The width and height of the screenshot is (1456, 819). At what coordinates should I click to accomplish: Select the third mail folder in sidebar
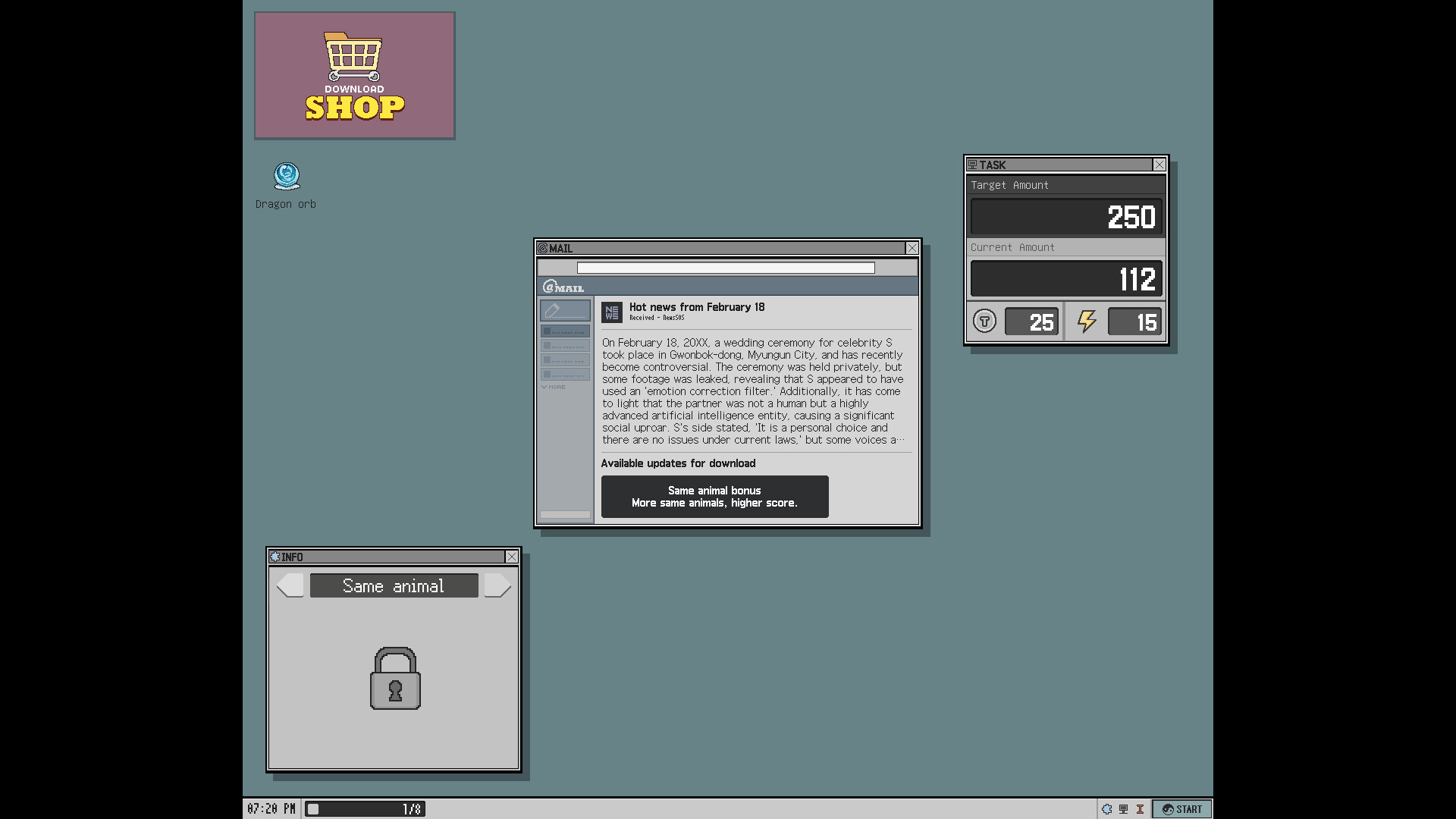(565, 360)
